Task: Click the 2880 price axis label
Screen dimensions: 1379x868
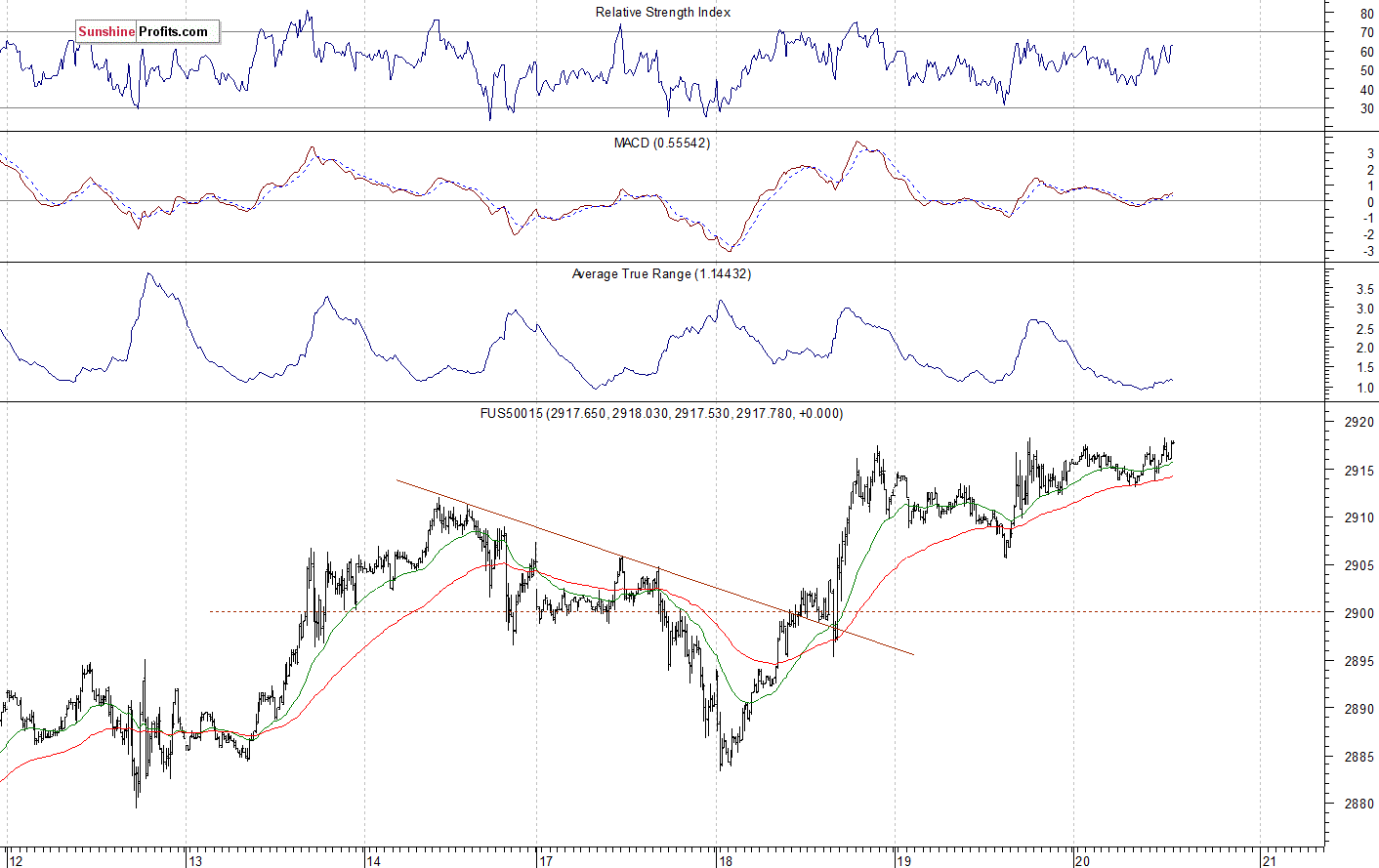Action: (x=1359, y=805)
